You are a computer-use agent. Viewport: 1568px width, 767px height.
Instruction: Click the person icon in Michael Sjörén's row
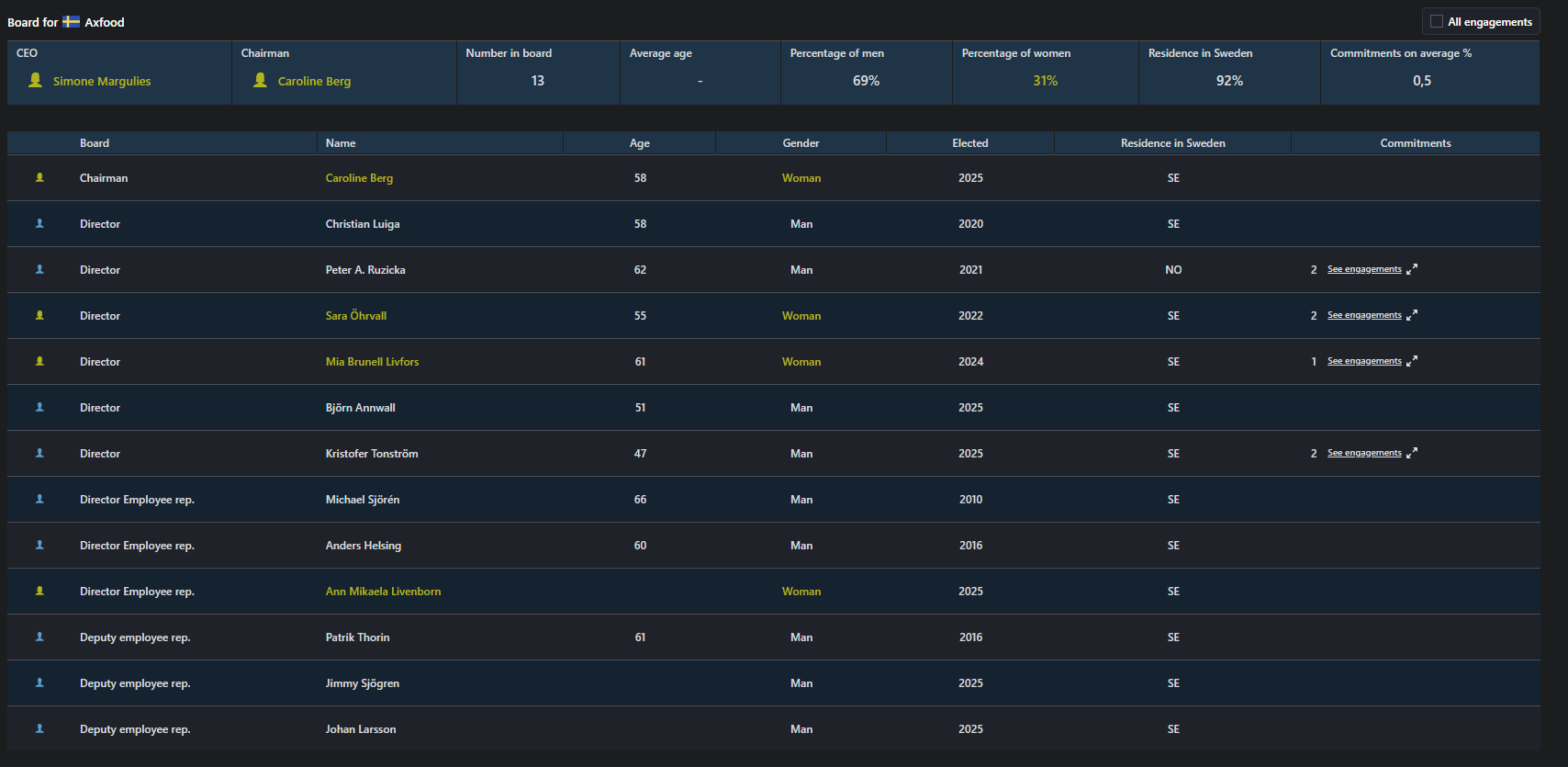pos(39,499)
